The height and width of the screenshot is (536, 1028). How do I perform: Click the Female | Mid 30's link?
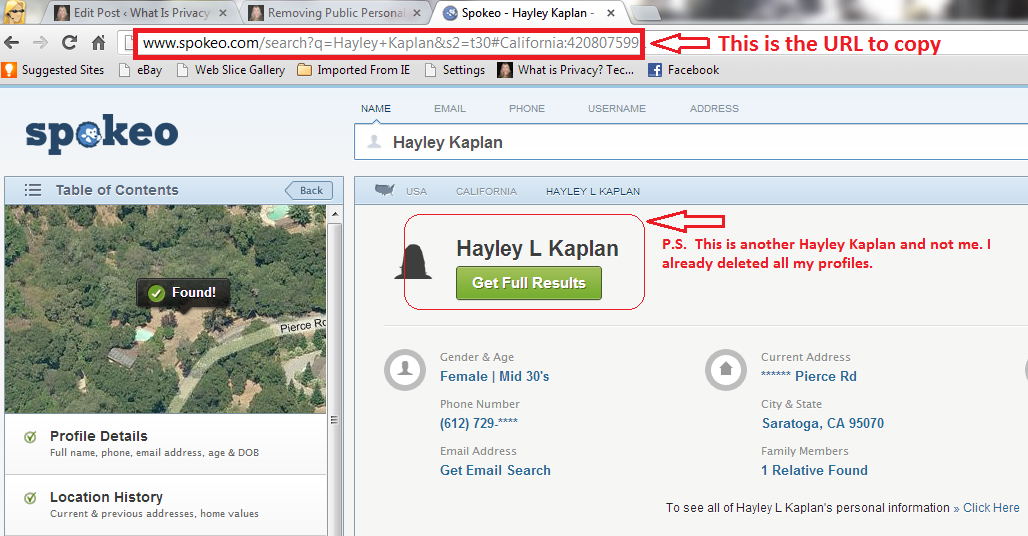point(495,377)
